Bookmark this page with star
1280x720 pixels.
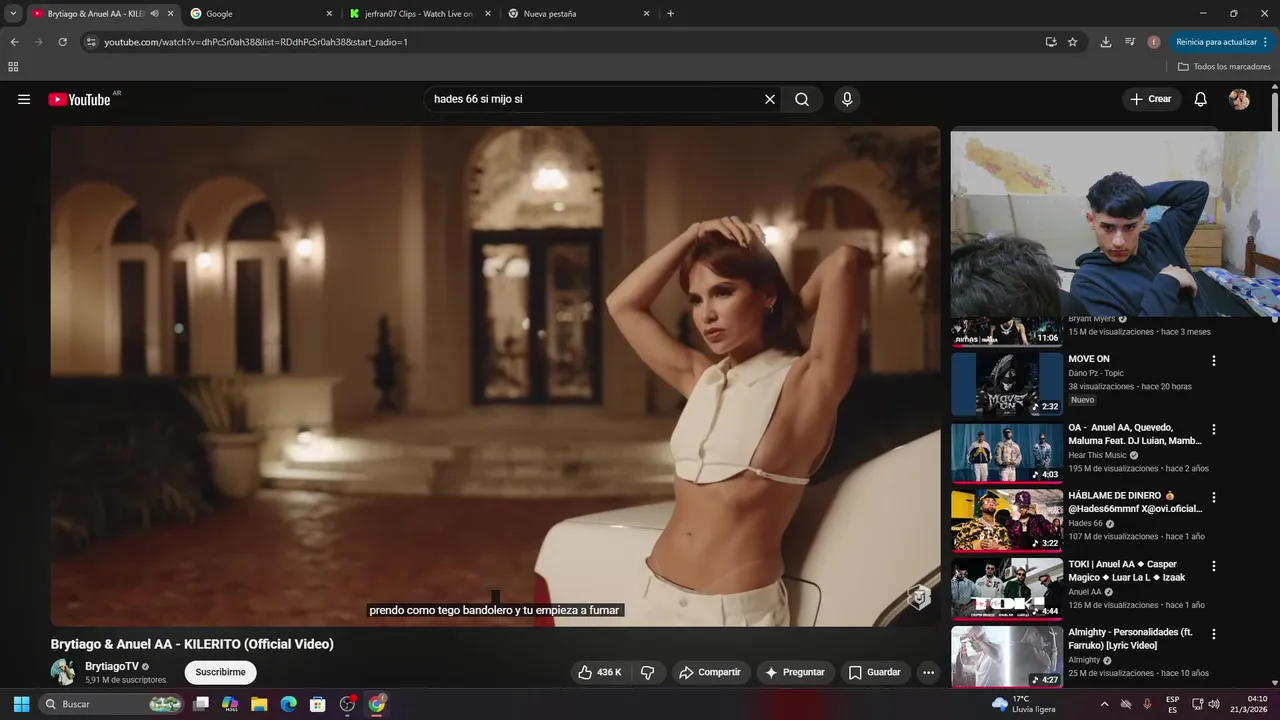pyautogui.click(x=1073, y=42)
